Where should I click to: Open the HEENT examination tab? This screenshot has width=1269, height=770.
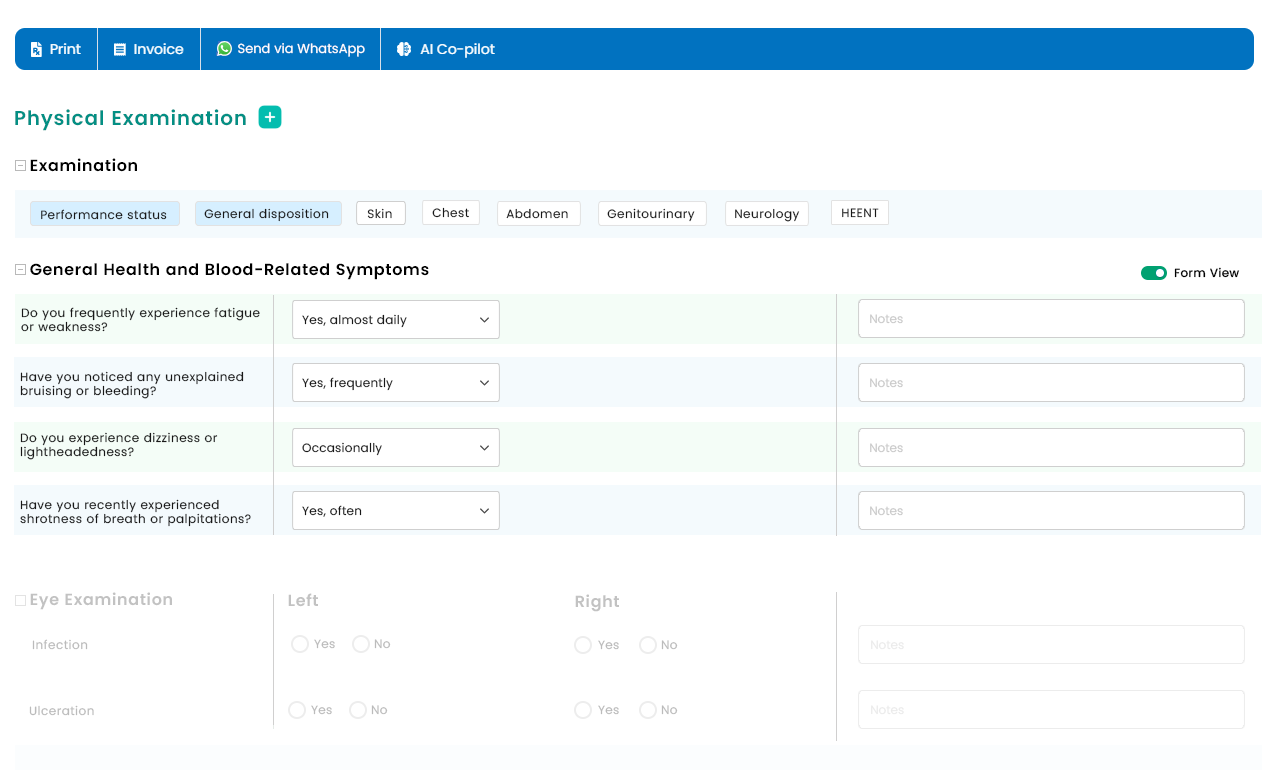pyautogui.click(x=859, y=213)
